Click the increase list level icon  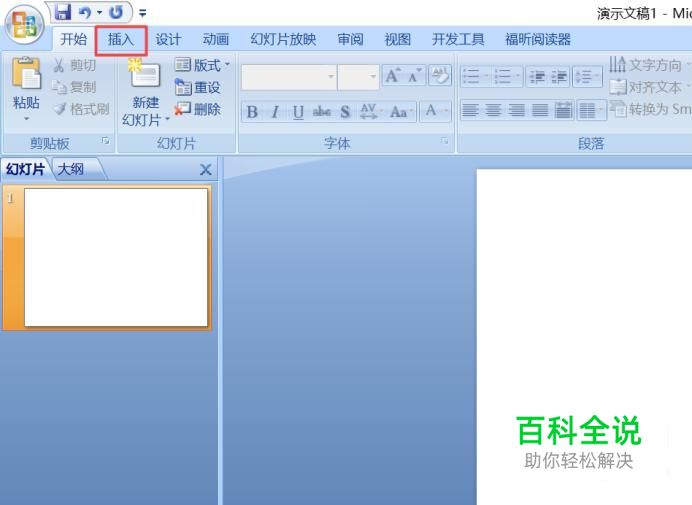559,76
